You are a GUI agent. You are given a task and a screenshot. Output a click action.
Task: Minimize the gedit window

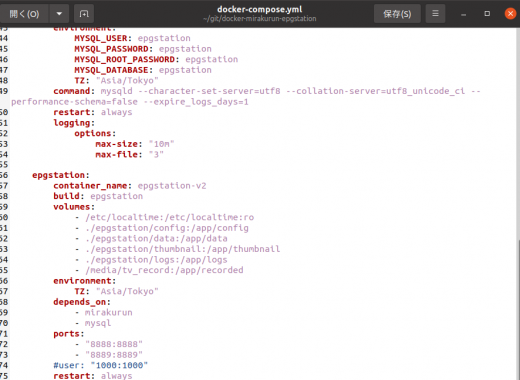(x=463, y=14)
